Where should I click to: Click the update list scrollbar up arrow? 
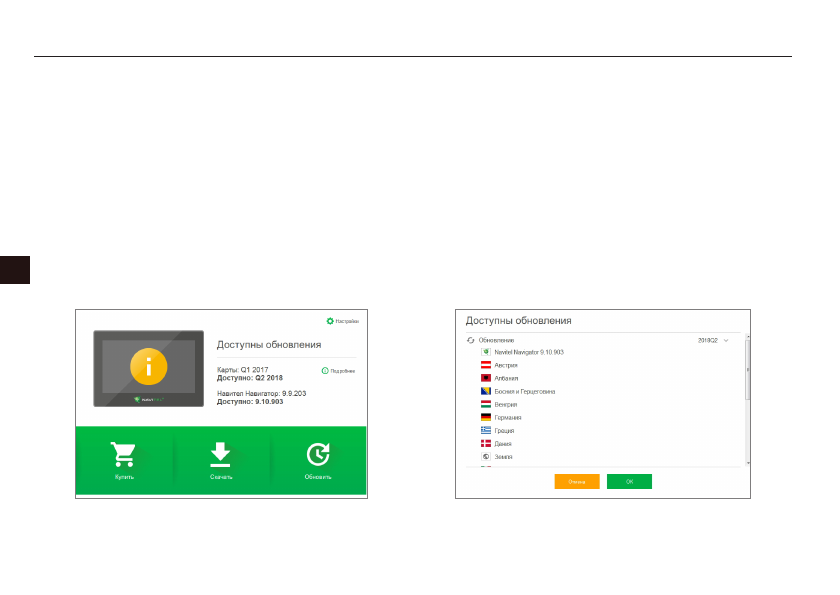point(748,337)
